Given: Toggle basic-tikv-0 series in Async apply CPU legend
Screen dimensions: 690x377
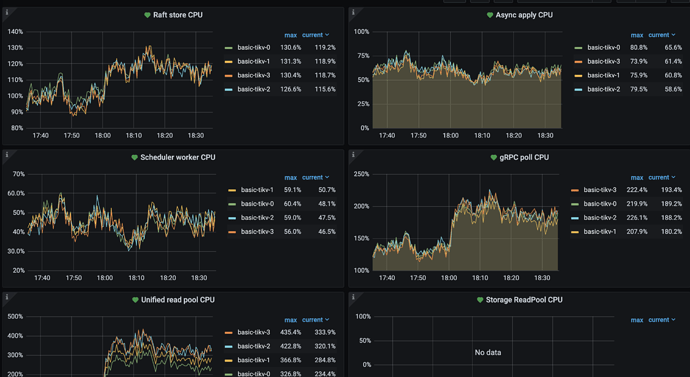Looking at the screenshot, I should 604,48.
